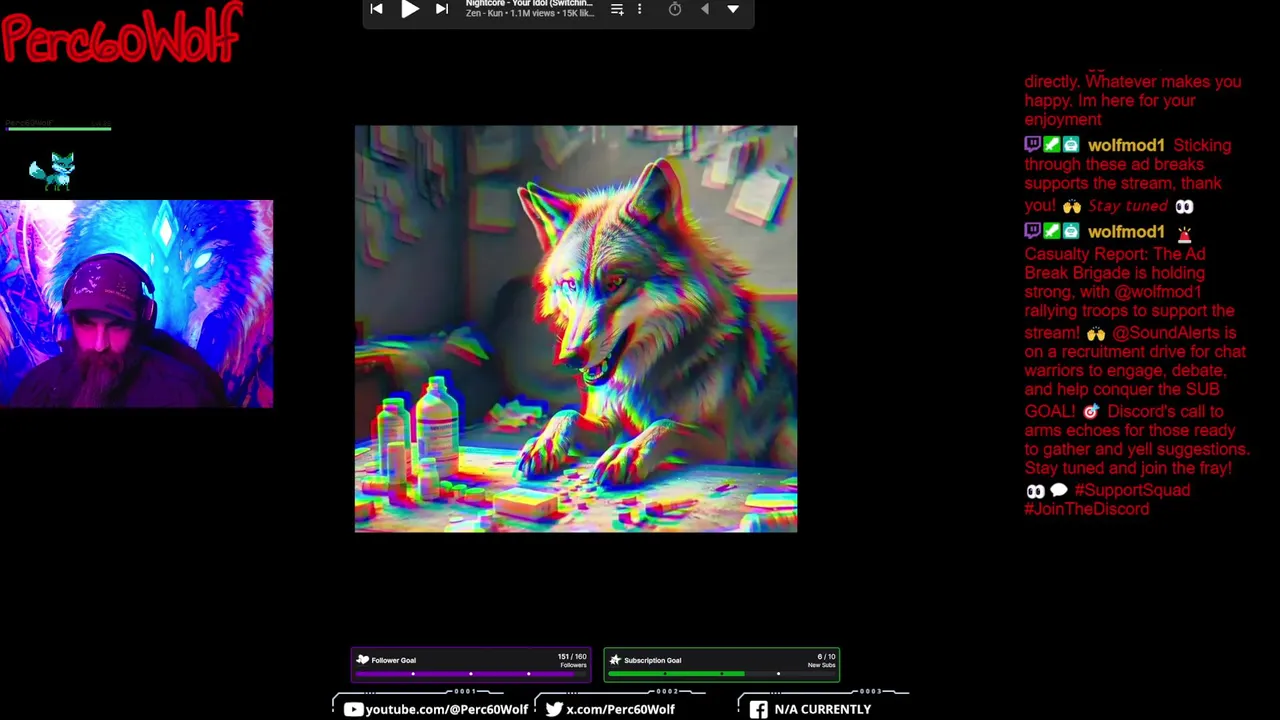Open youtube.com/@Perc60Wolf link
The image size is (1280, 720).
pyautogui.click(x=447, y=709)
